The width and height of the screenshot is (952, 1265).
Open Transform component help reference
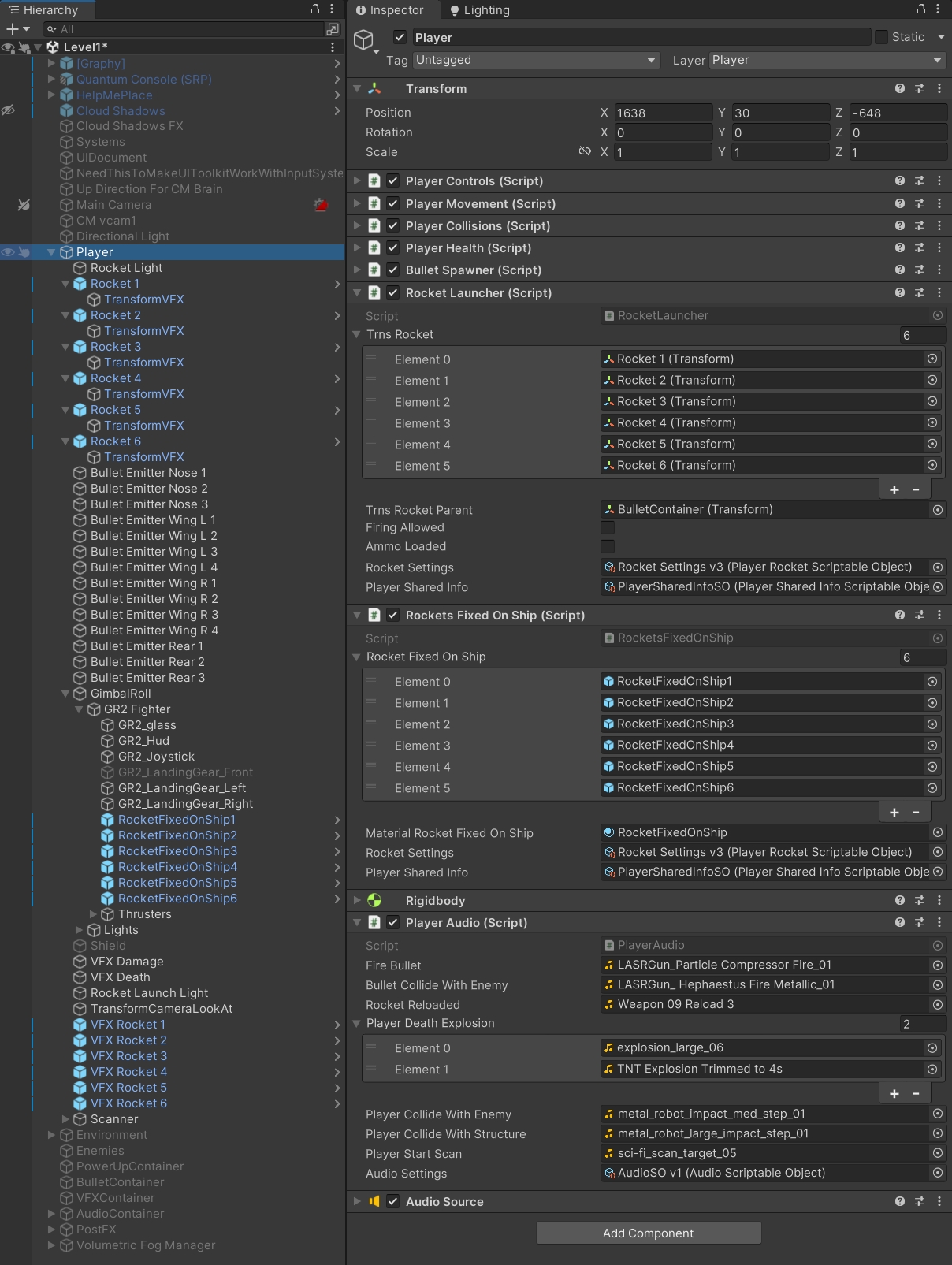pos(900,89)
